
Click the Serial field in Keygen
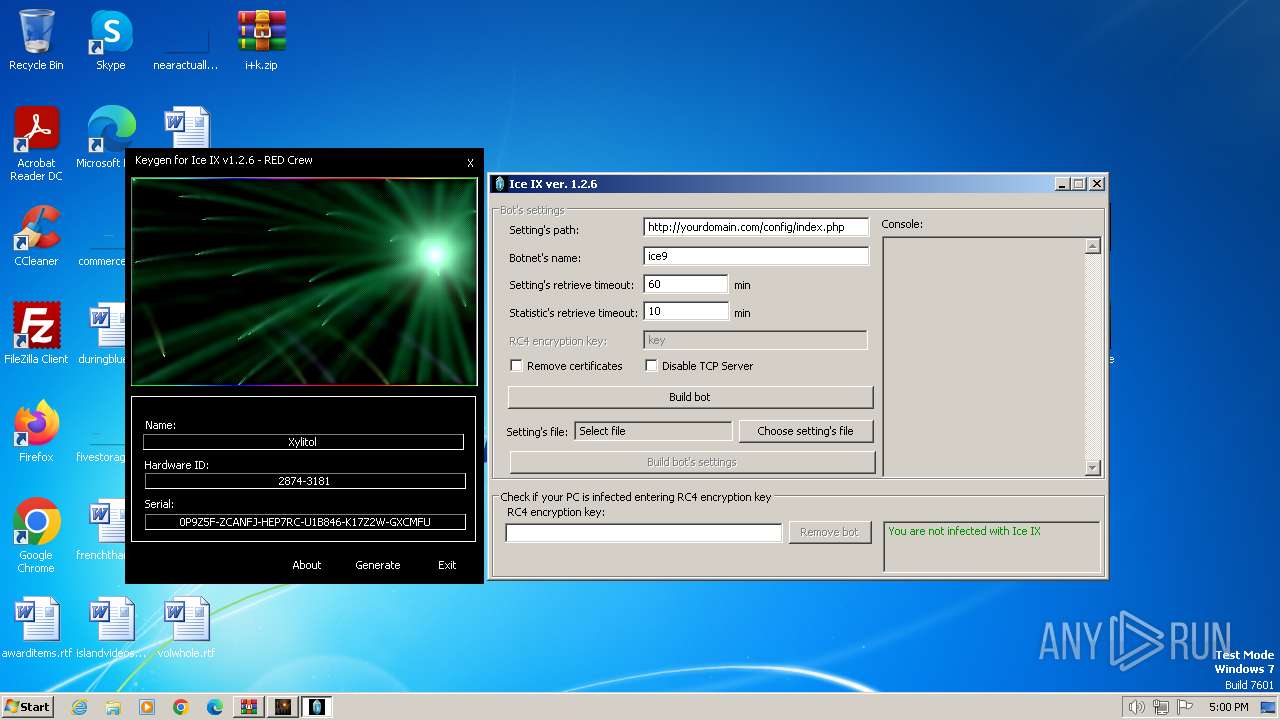(305, 522)
